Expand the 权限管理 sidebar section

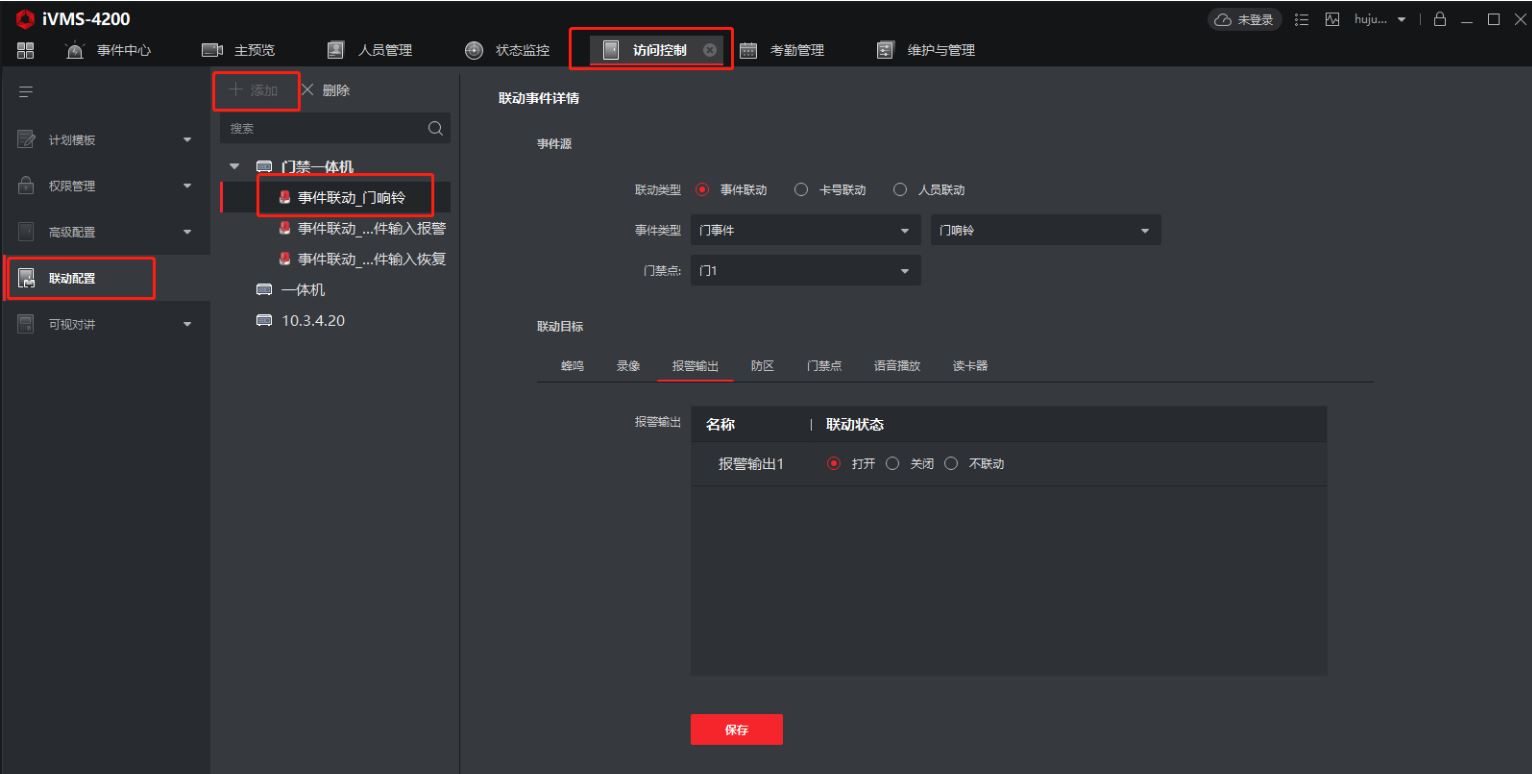[x=106, y=186]
